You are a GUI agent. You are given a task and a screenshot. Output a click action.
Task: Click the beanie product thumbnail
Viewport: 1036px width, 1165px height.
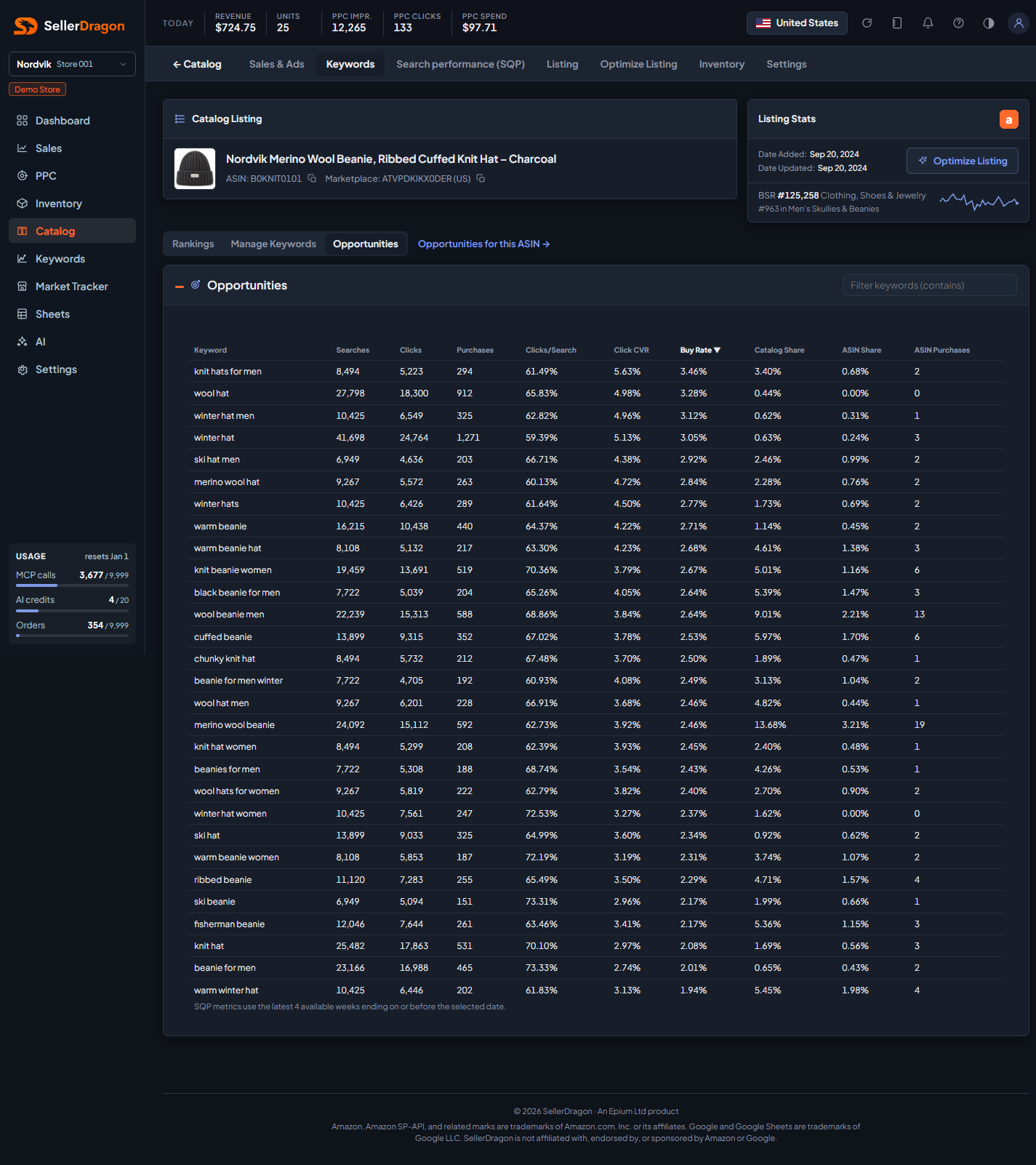(195, 169)
